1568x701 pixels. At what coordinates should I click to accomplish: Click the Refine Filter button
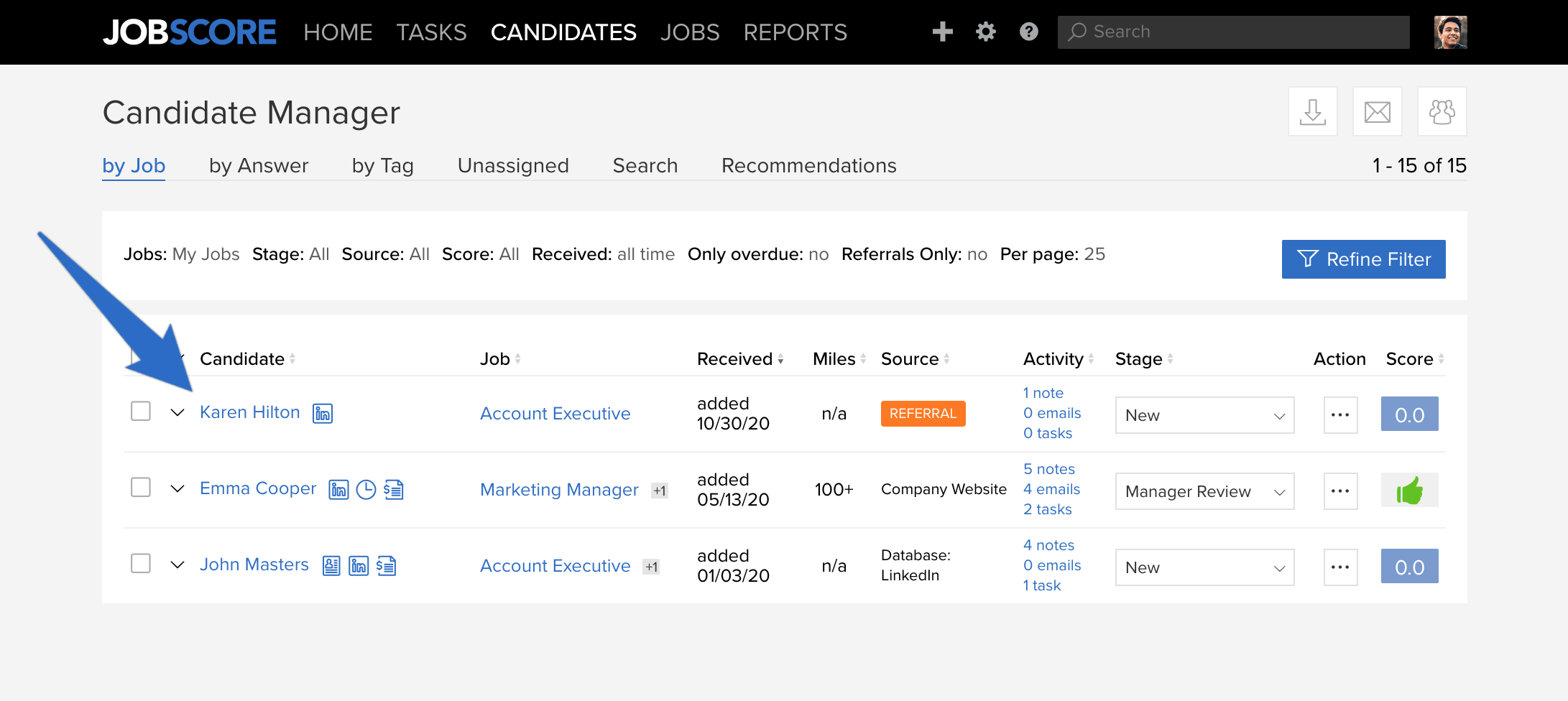click(1363, 259)
